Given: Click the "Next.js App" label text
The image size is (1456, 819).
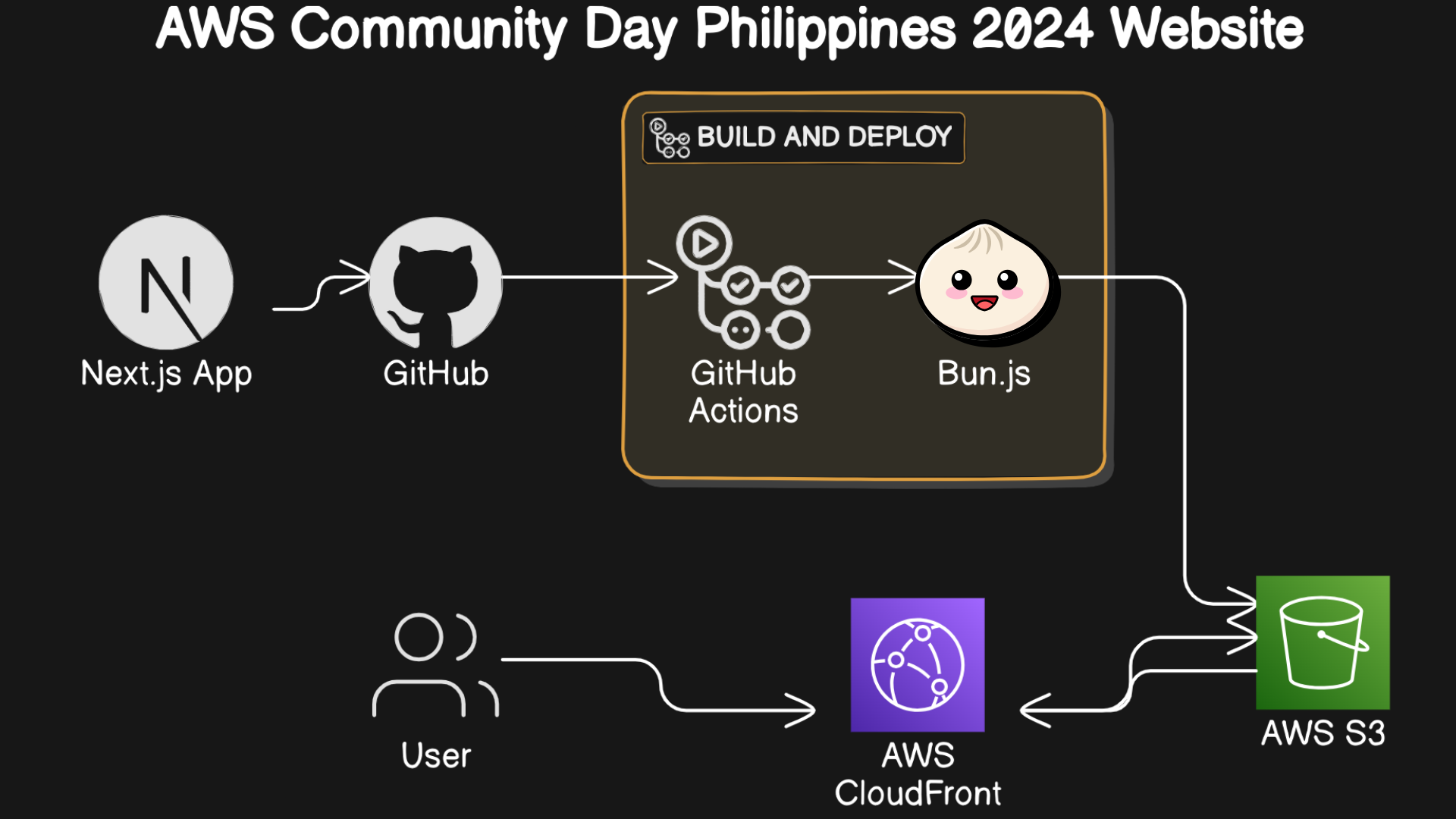Looking at the screenshot, I should (166, 375).
